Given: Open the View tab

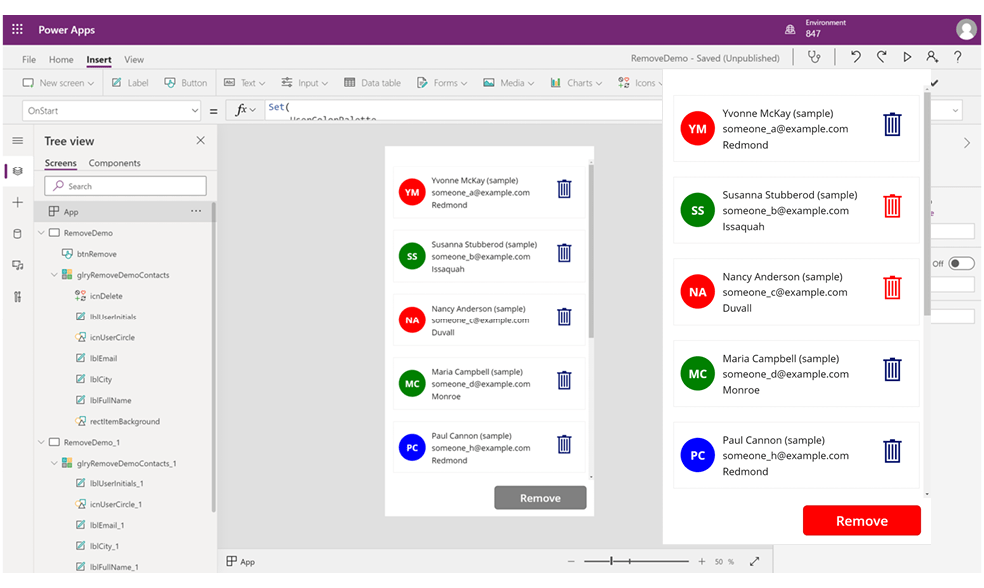Looking at the screenshot, I should coord(134,60).
